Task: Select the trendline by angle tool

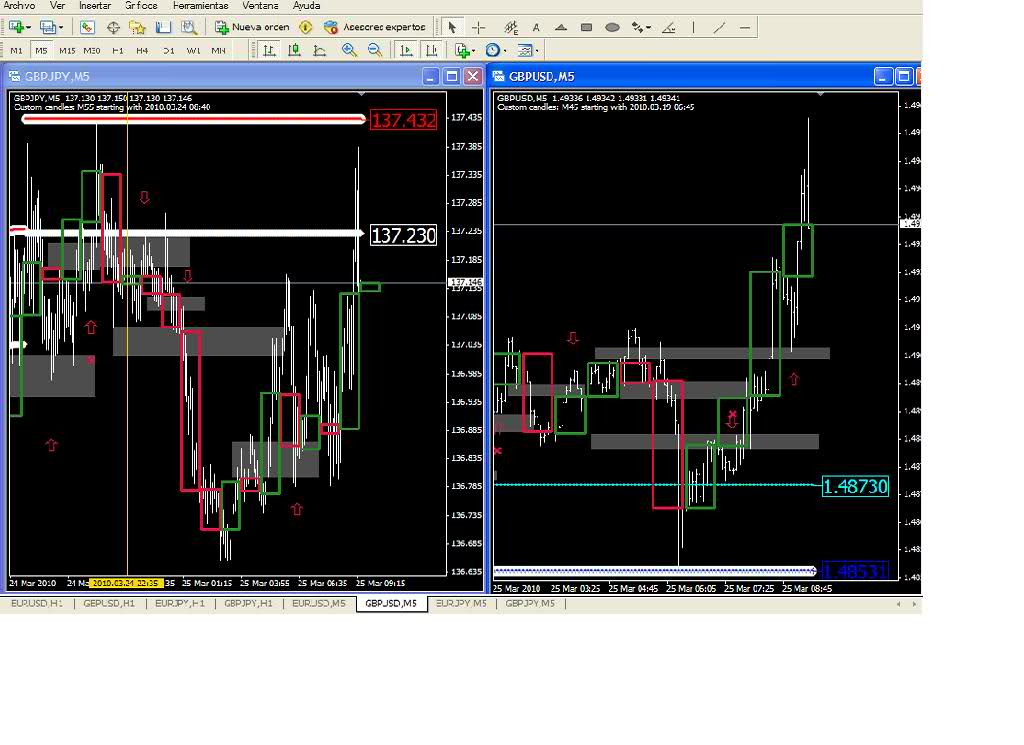Action: tap(669, 27)
